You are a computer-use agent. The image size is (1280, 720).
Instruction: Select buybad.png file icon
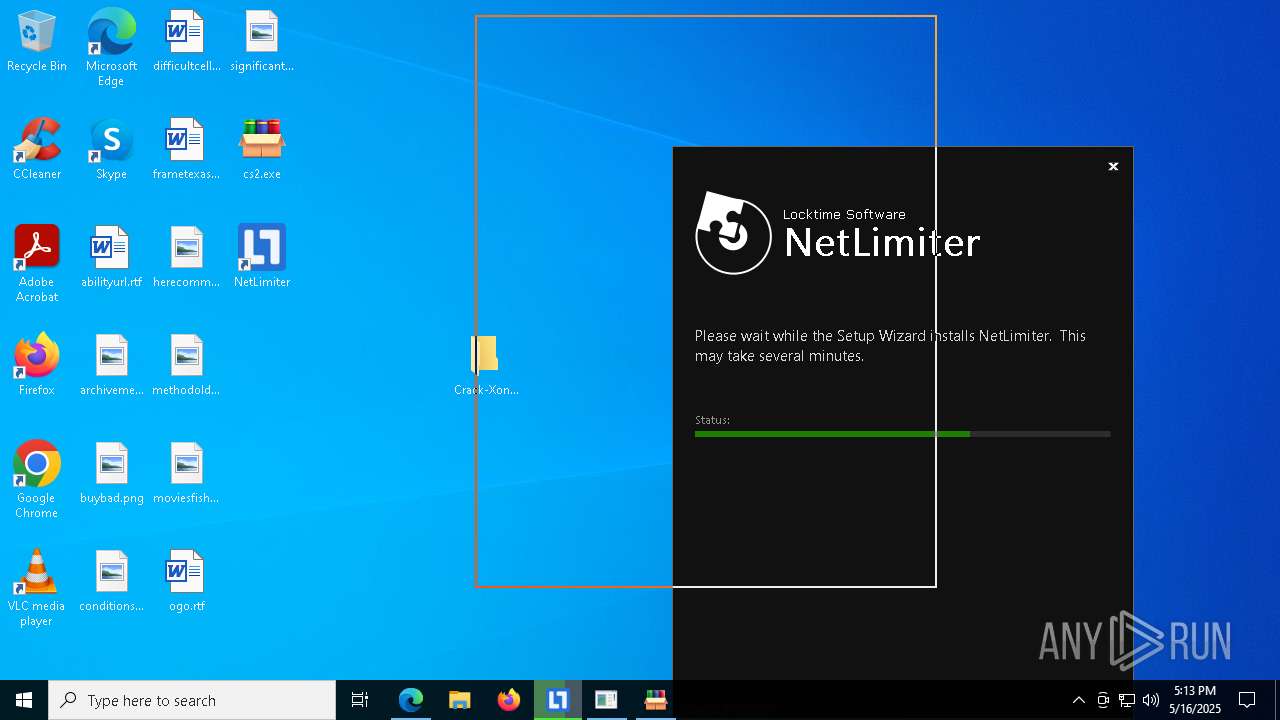(x=111, y=474)
